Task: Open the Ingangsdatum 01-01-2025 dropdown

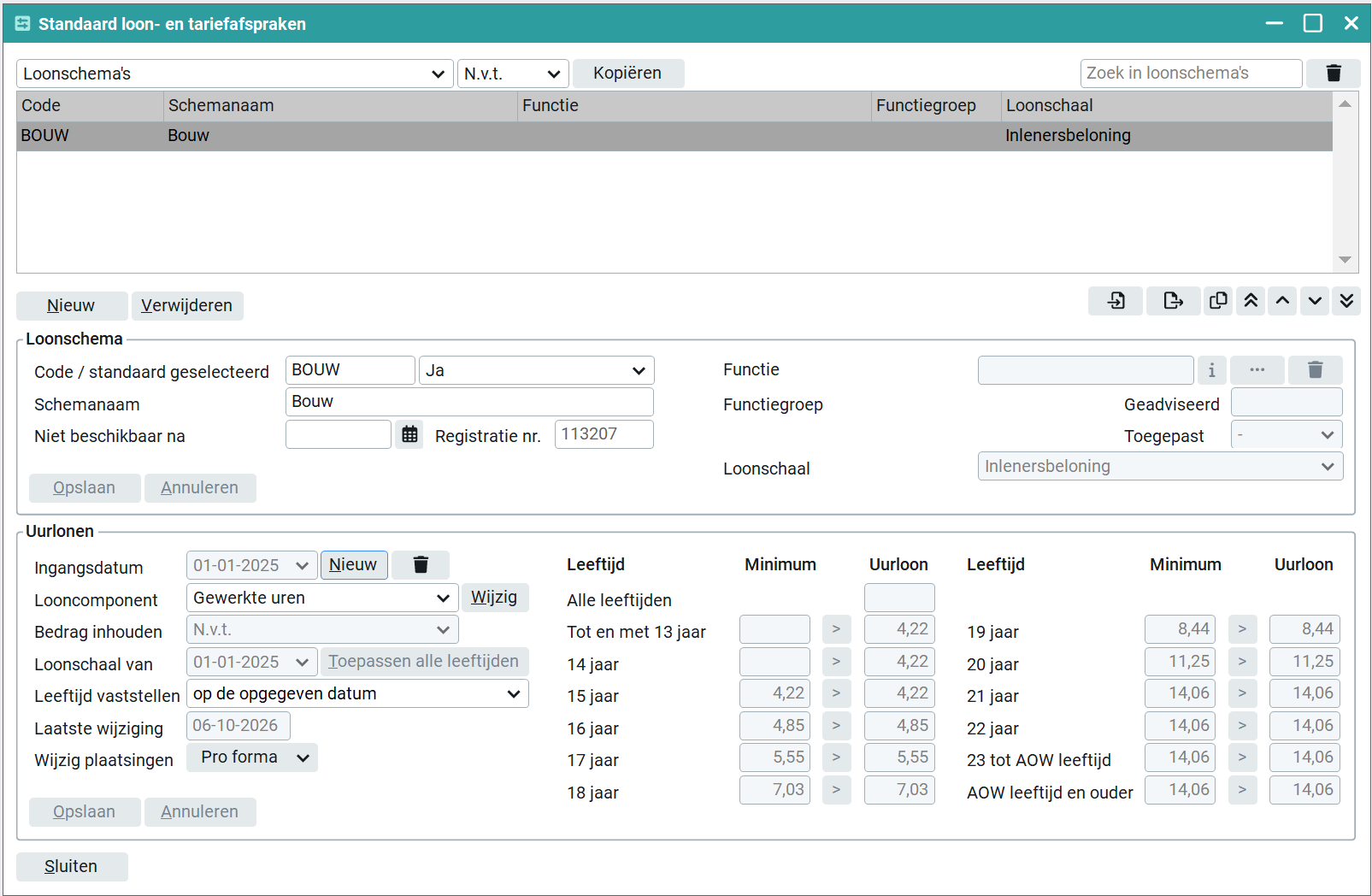Action: [251, 565]
